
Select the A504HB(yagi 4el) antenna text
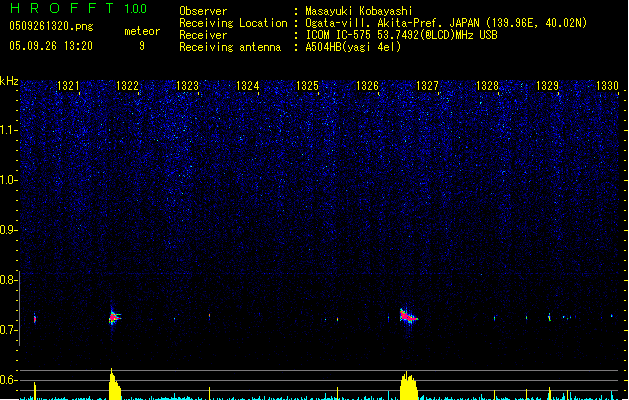(x=353, y=47)
